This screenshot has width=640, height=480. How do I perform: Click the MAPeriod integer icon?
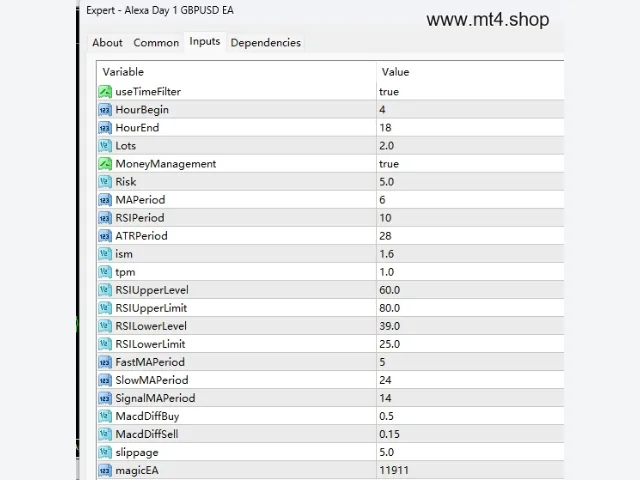coord(105,200)
